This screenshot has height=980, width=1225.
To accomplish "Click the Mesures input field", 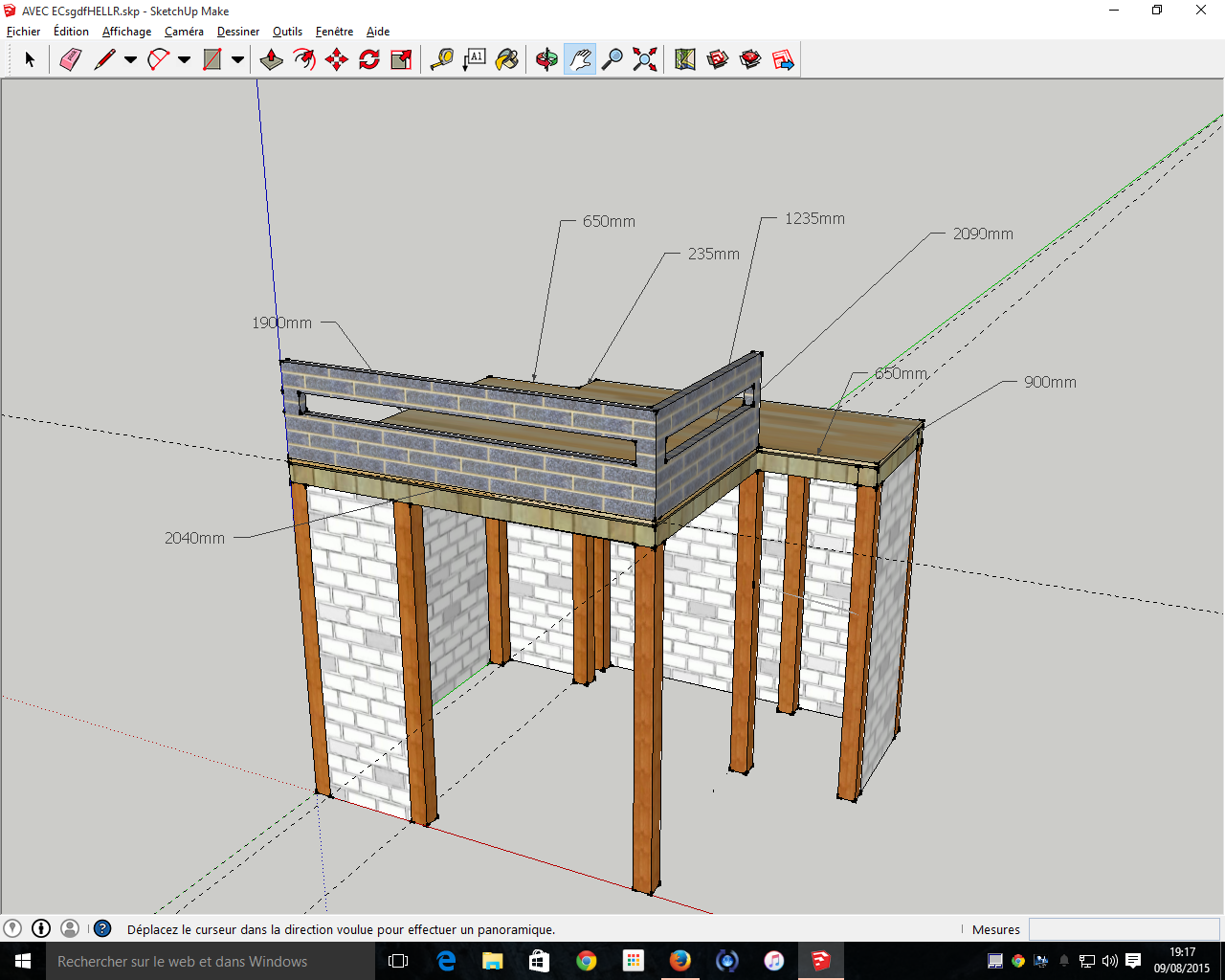I will pyautogui.click(x=1124, y=929).
